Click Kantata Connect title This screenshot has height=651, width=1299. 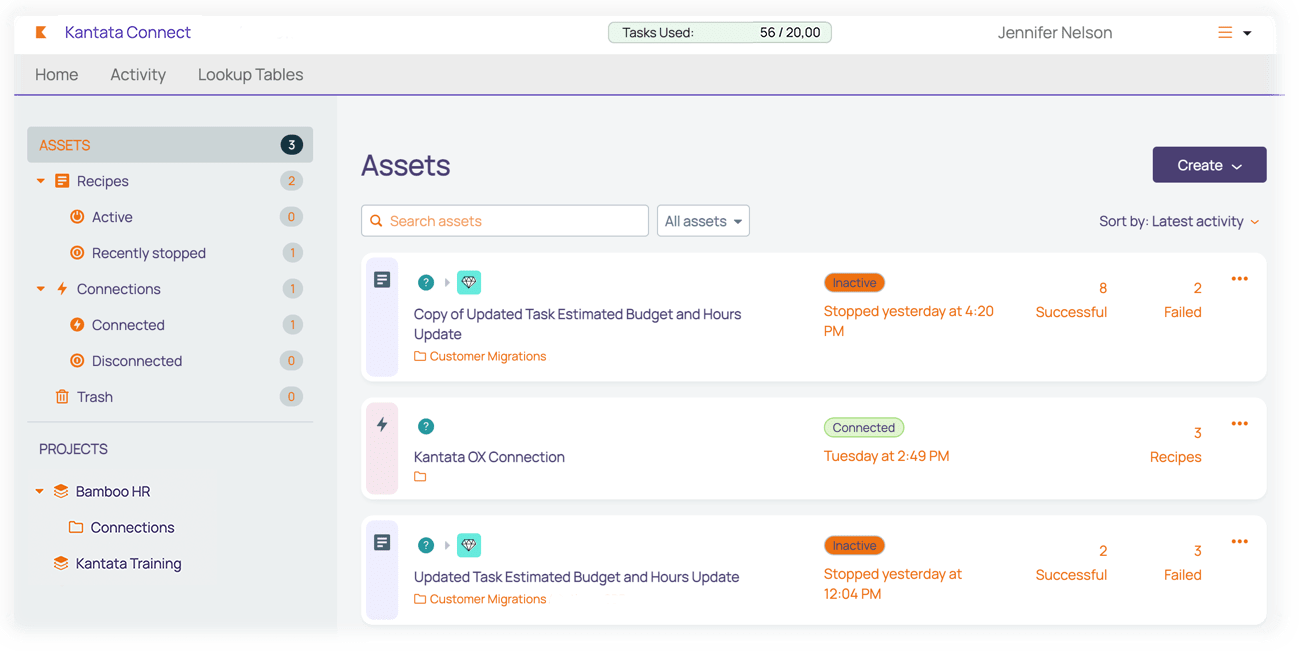(128, 32)
